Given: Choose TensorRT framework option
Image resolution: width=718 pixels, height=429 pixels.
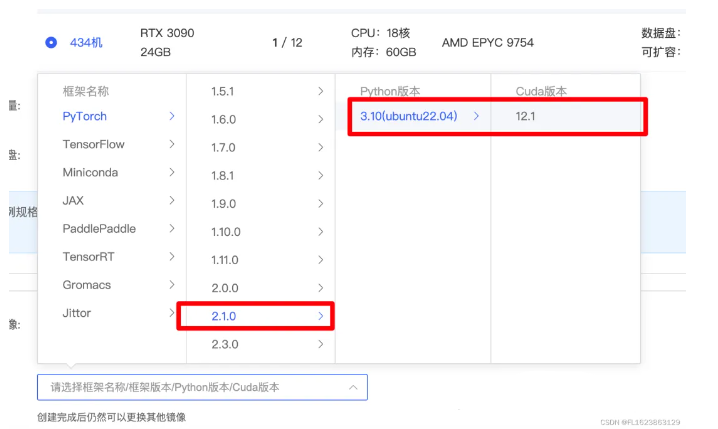Looking at the screenshot, I should point(88,256).
